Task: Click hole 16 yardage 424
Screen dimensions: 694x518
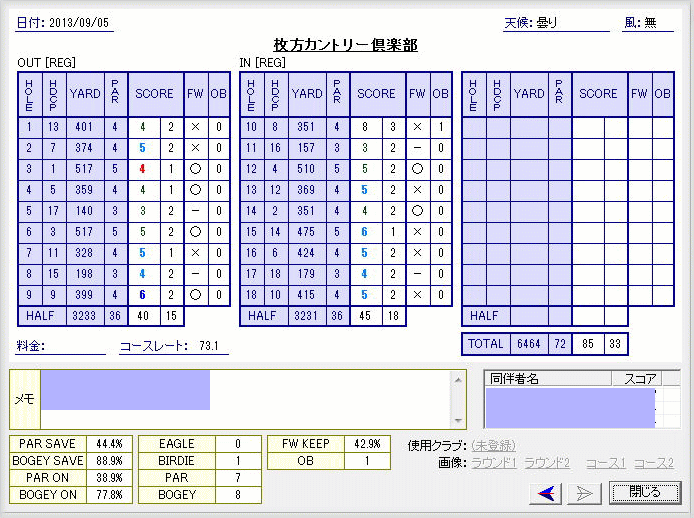Action: pos(306,253)
